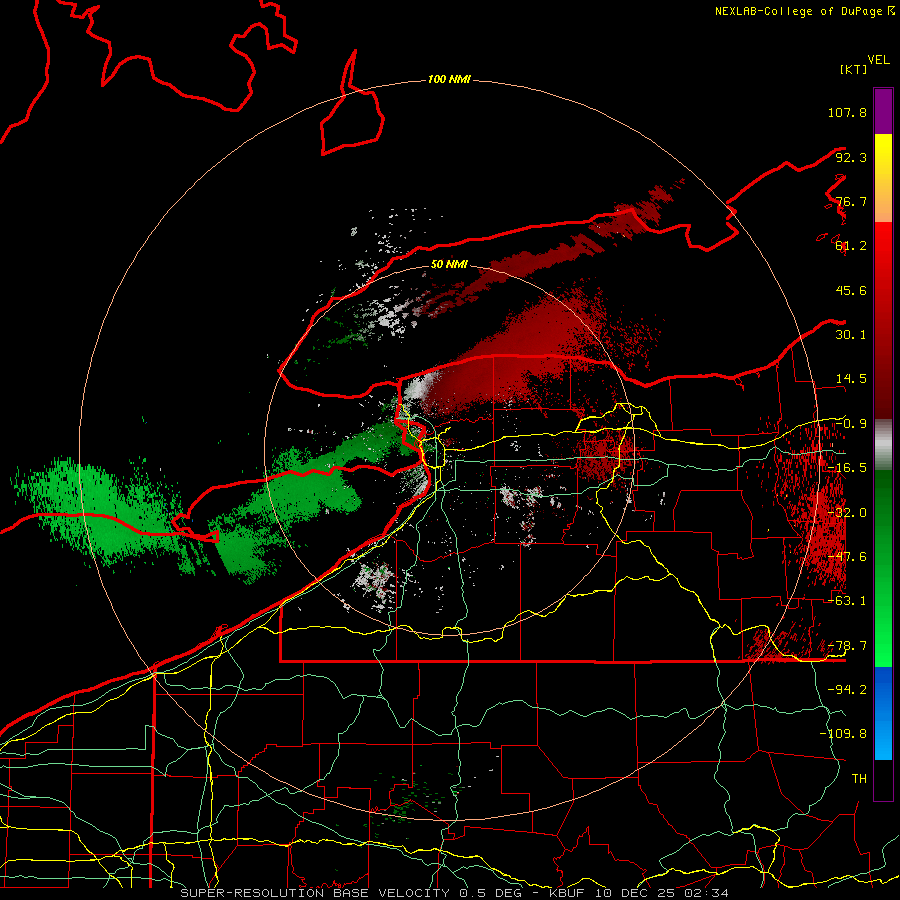
Task: Pick the gray near-zero segment of the color bar
Action: pos(883,445)
